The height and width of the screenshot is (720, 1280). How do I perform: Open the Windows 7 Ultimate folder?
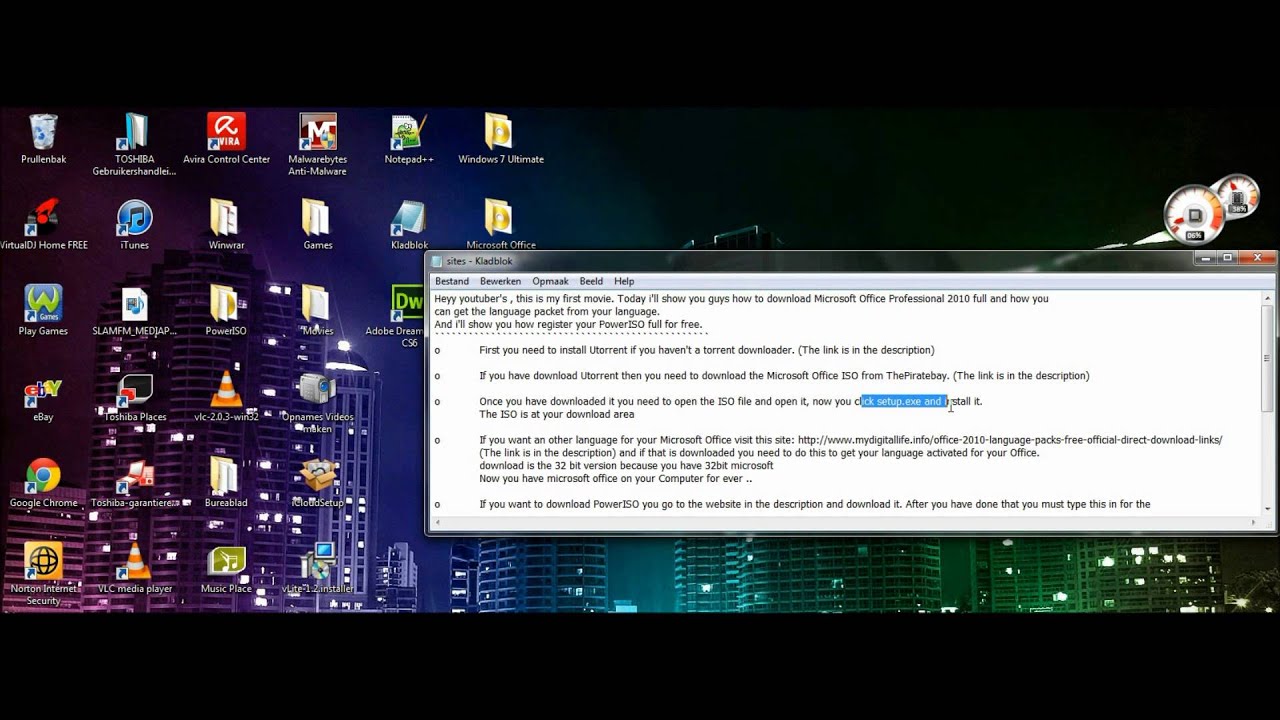pyautogui.click(x=500, y=139)
